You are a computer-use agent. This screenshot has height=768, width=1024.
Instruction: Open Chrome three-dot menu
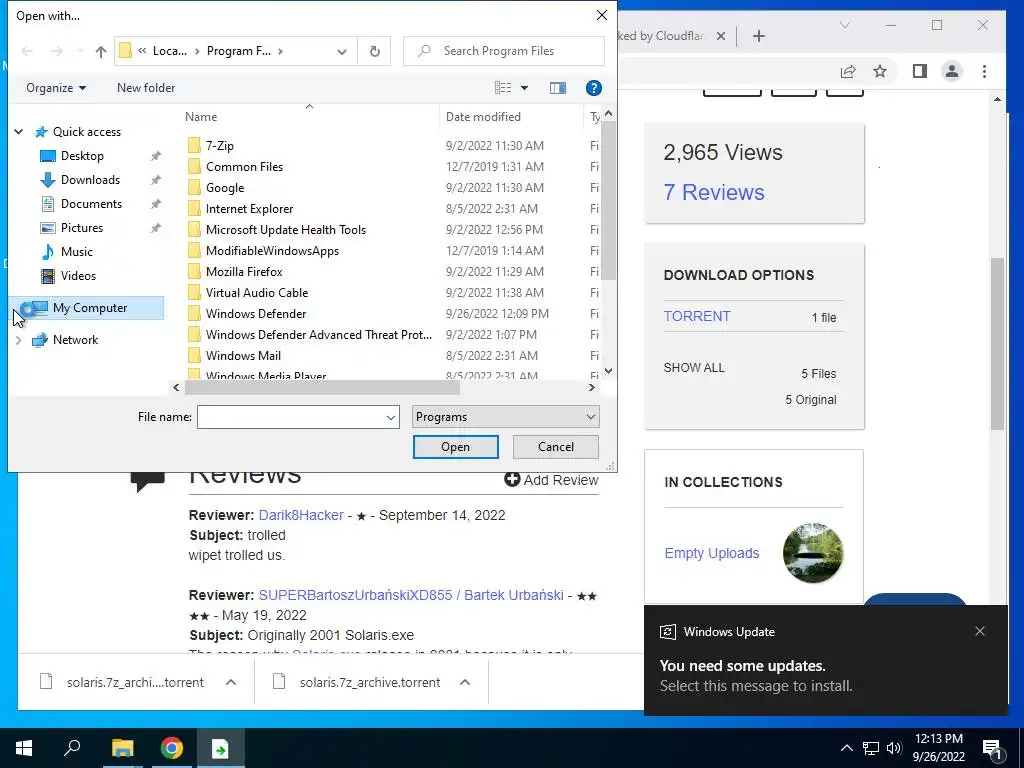click(984, 71)
